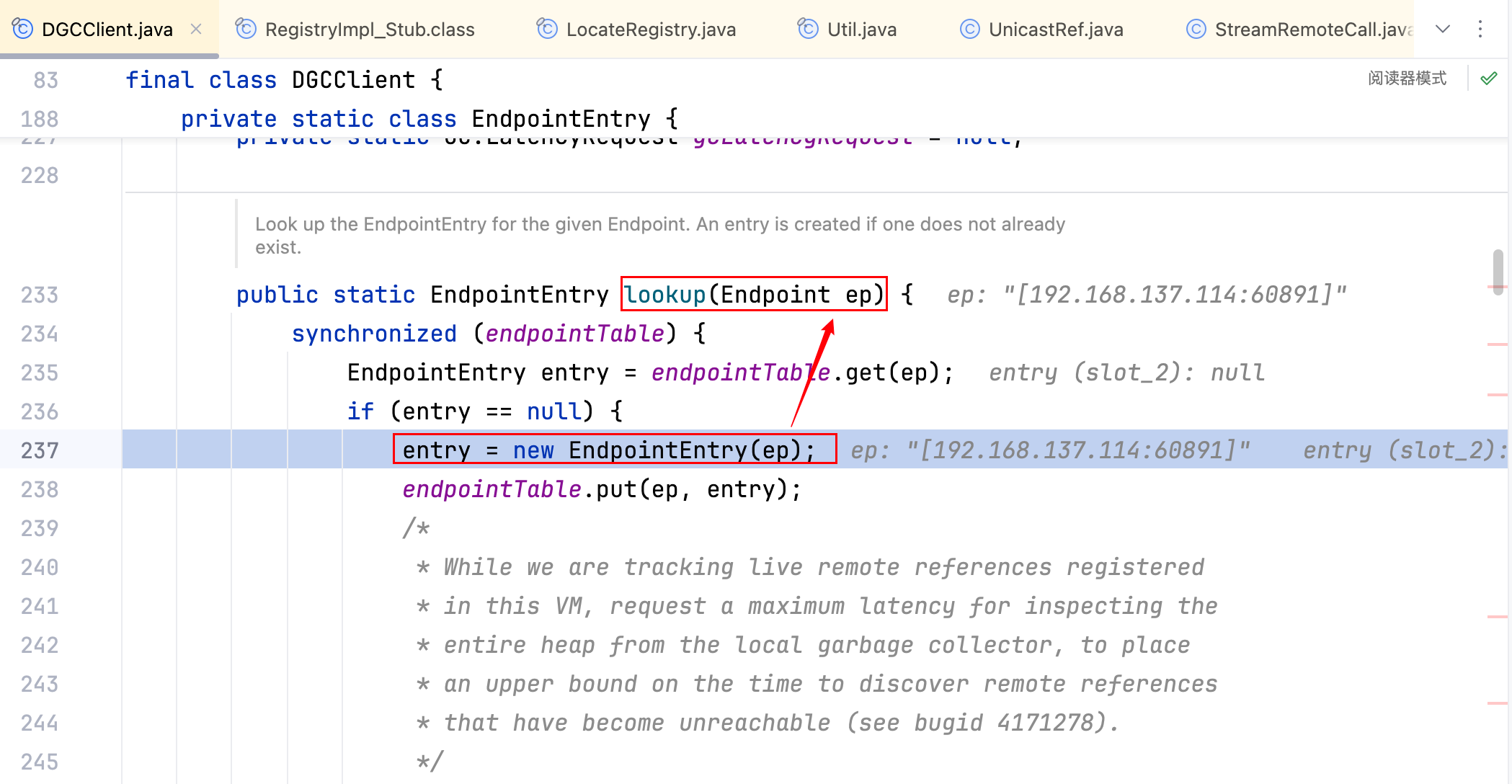Click the LocateRegistry.java class icon
1512x784 pixels.
click(547, 29)
